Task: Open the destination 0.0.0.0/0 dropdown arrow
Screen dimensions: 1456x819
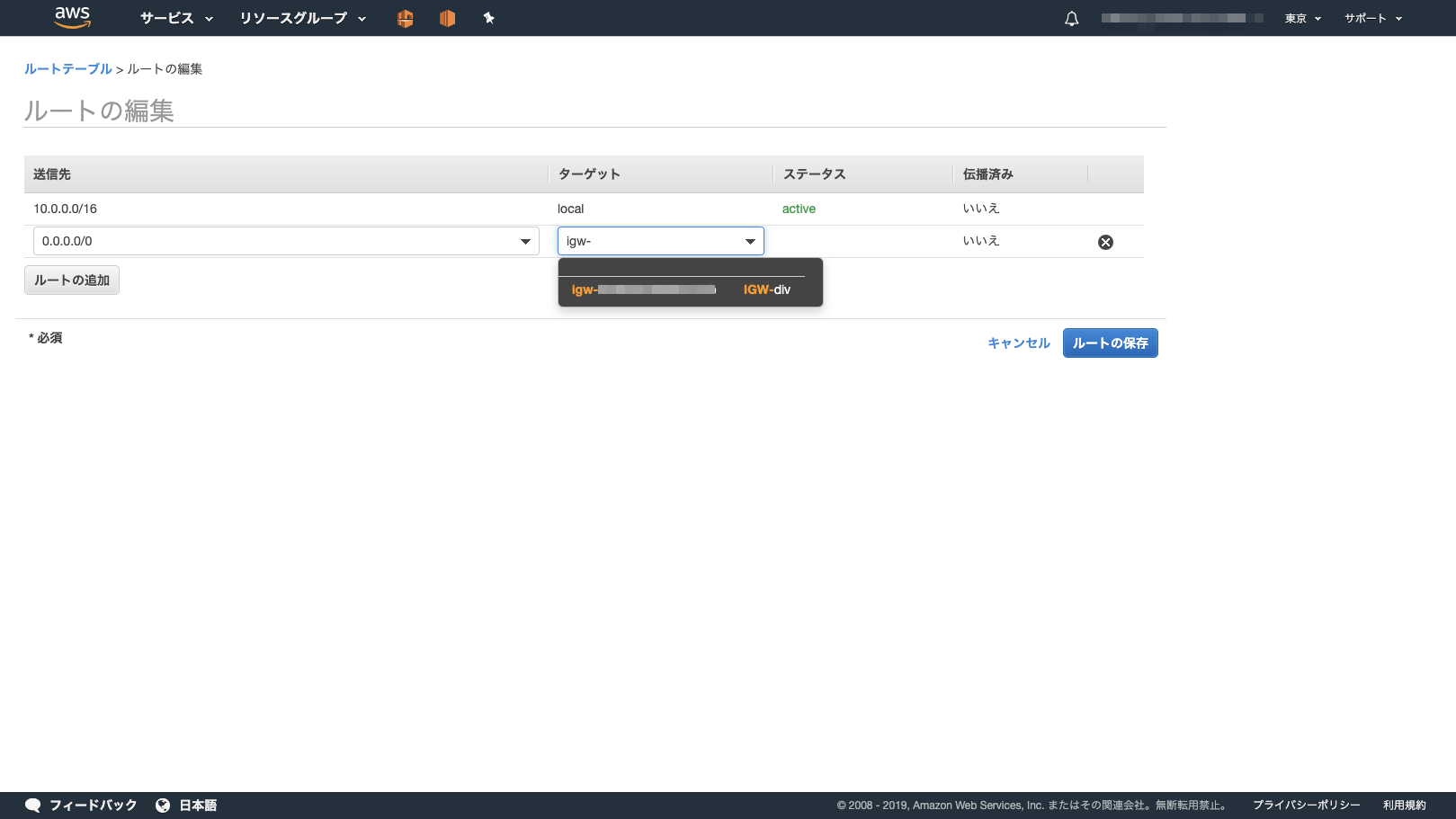Action: tap(525, 241)
